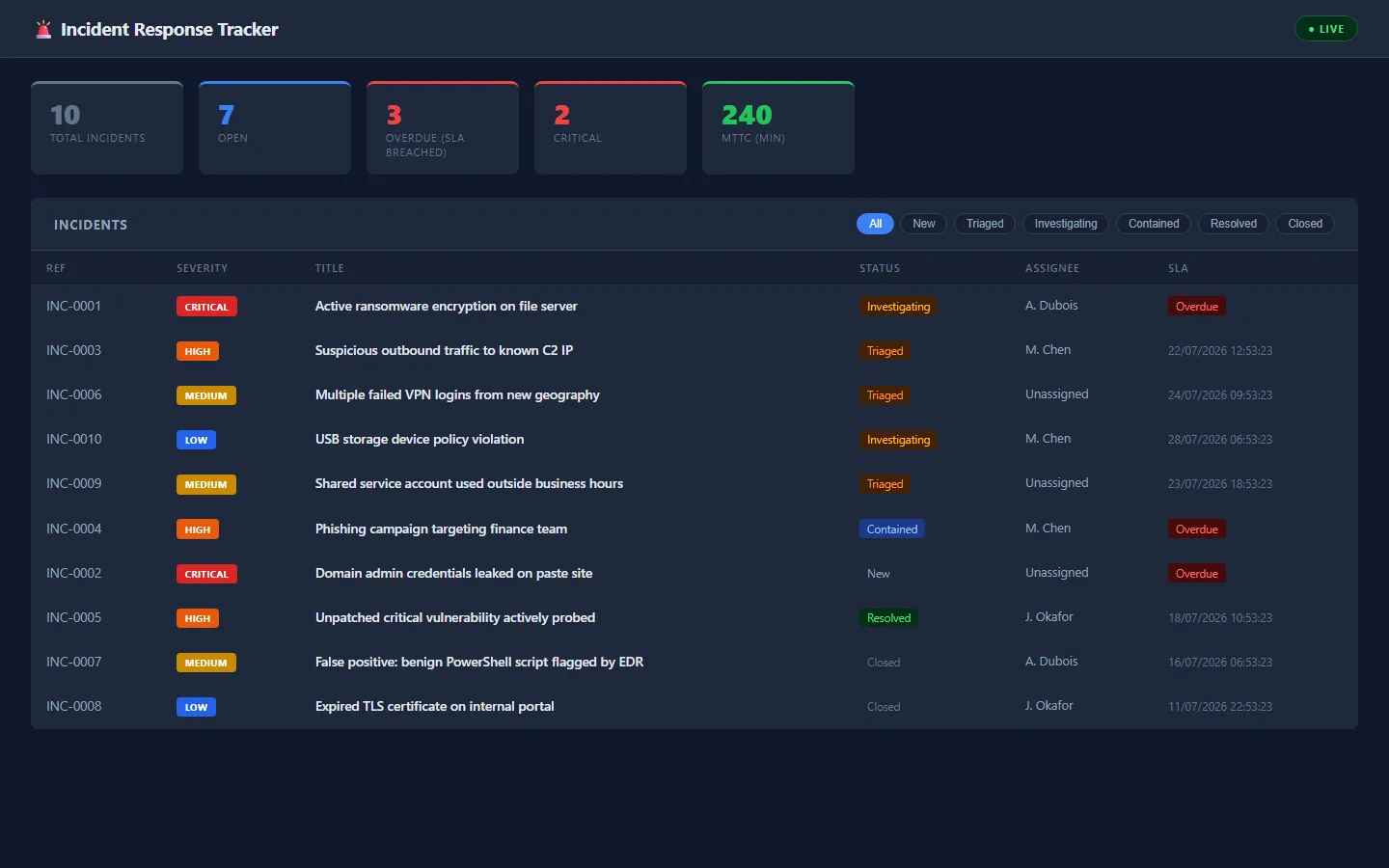Click LOW badge on INC-0010 row

(x=196, y=440)
